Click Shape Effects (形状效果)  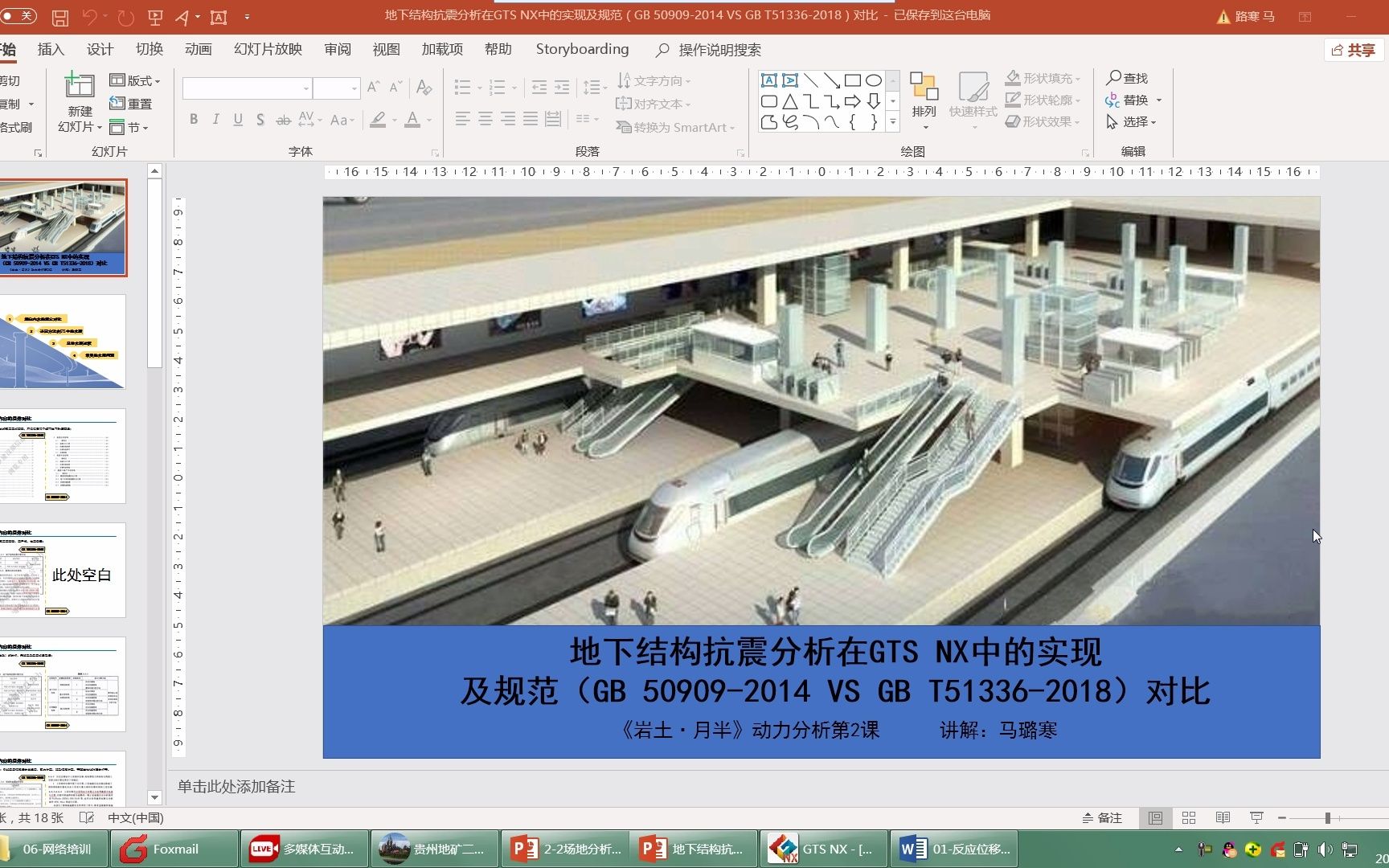1043,121
